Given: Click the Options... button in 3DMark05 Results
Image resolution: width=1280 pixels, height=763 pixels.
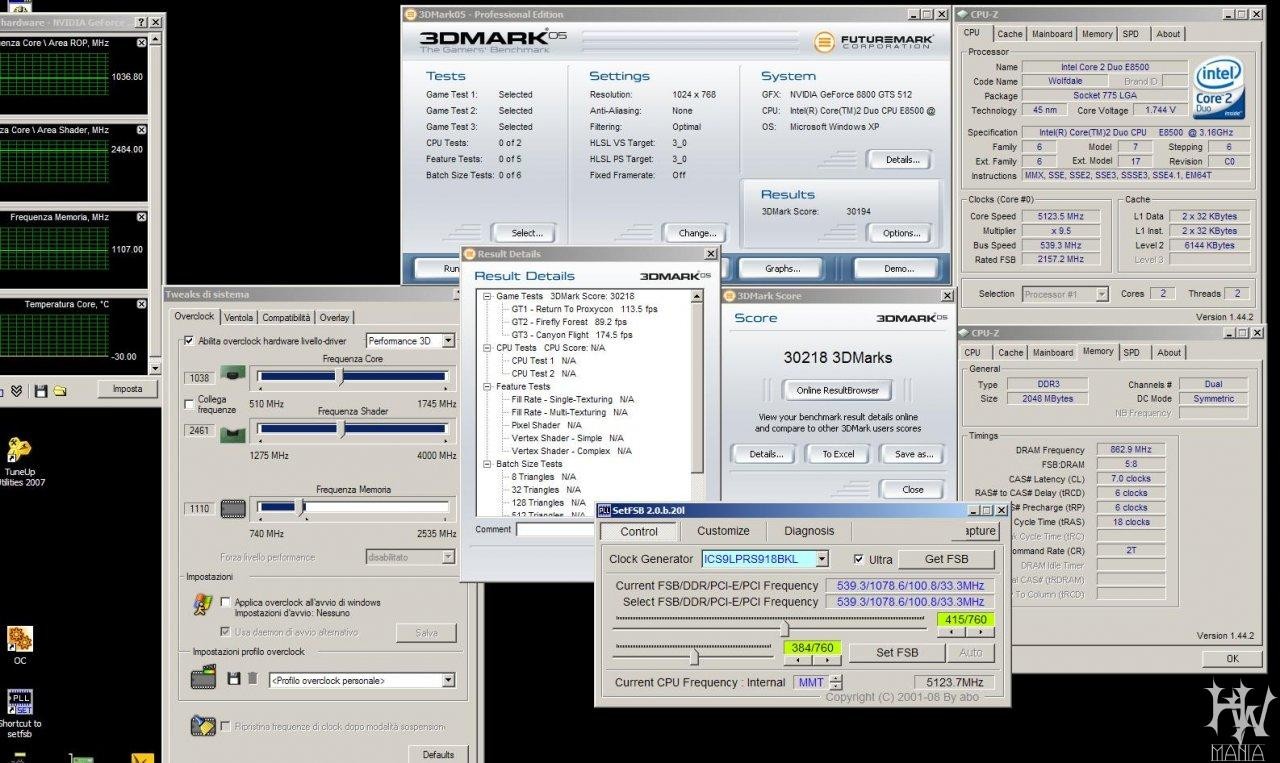Looking at the screenshot, I should pos(901,233).
